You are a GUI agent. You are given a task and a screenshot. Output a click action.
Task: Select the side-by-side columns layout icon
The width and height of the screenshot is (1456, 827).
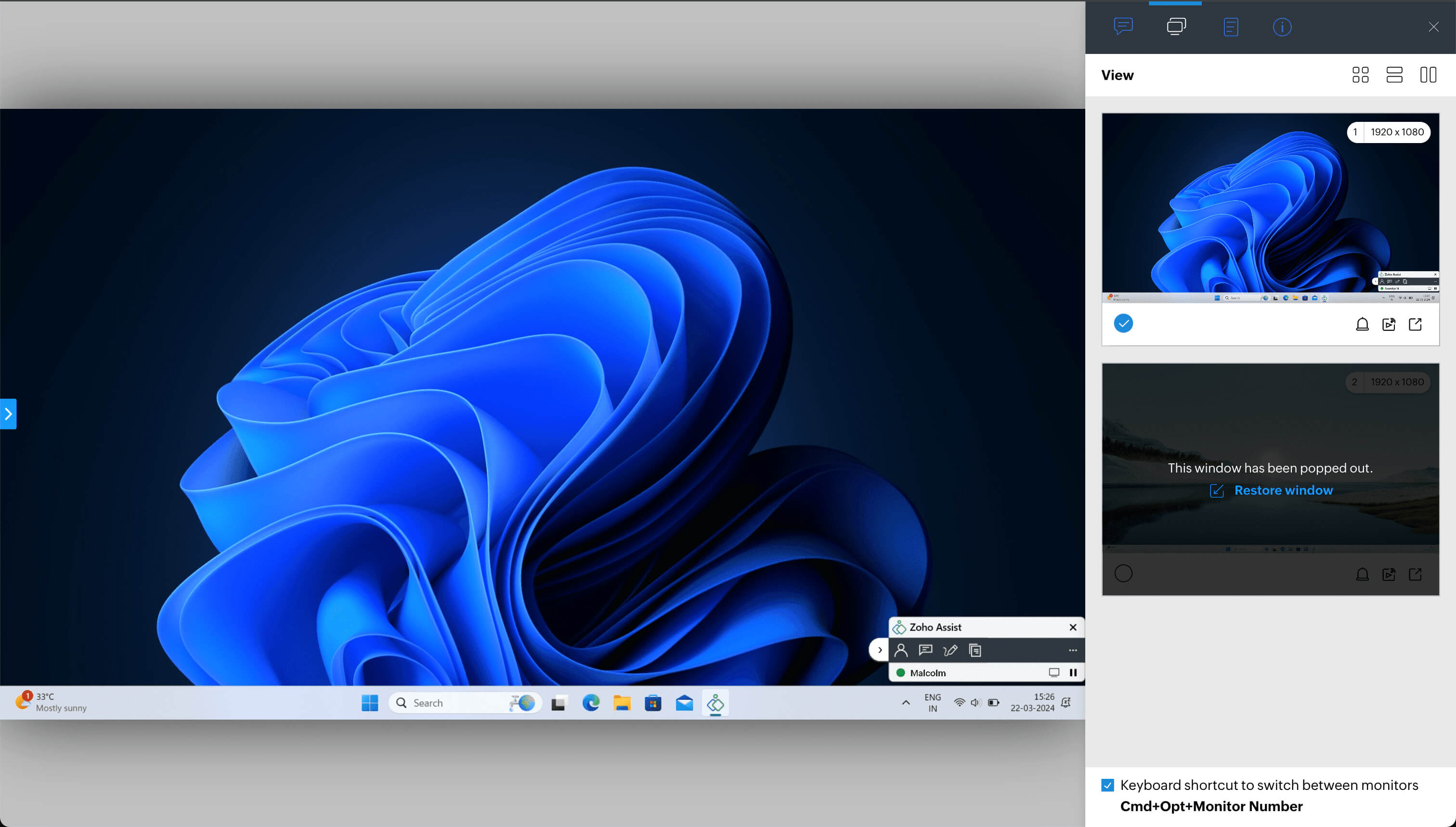click(x=1428, y=75)
